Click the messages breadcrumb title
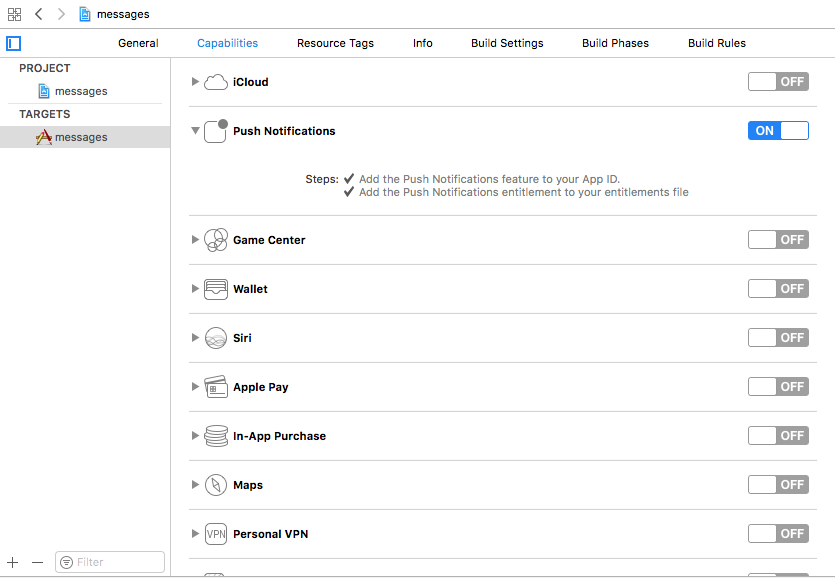This screenshot has height=578, width=835. pyautogui.click(x=123, y=14)
